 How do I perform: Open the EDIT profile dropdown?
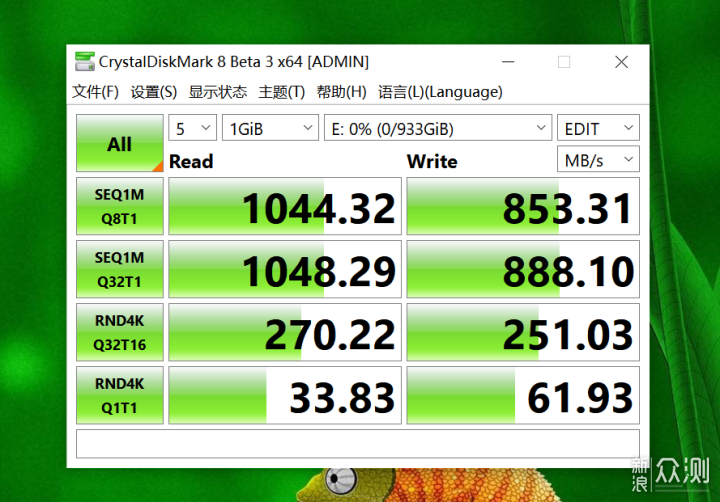click(598, 128)
